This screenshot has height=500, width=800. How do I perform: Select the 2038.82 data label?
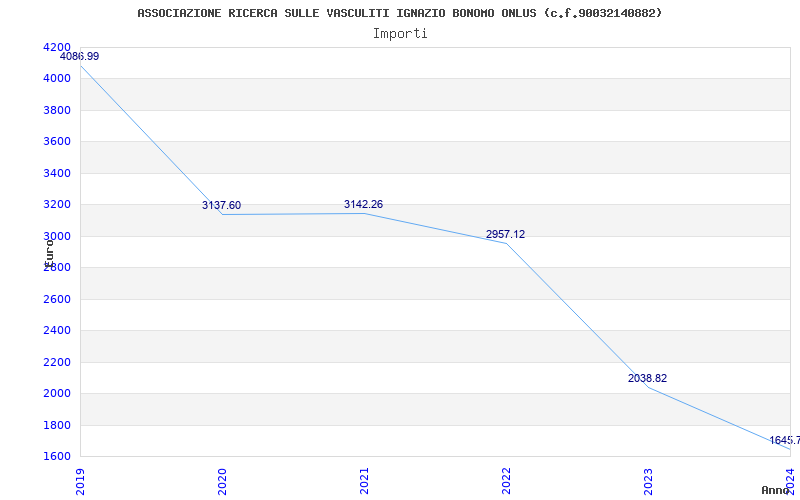[x=647, y=379]
